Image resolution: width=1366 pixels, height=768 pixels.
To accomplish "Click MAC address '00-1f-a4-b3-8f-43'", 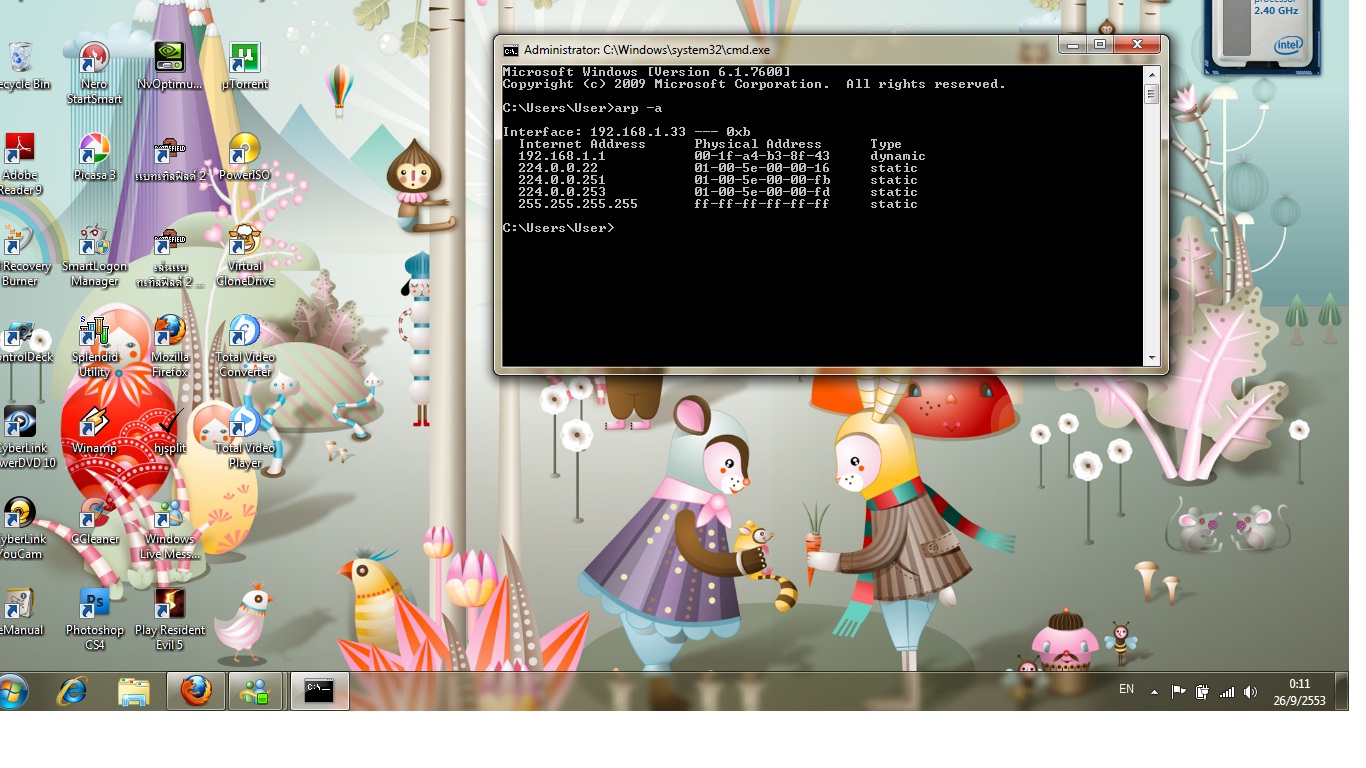I will point(762,156).
